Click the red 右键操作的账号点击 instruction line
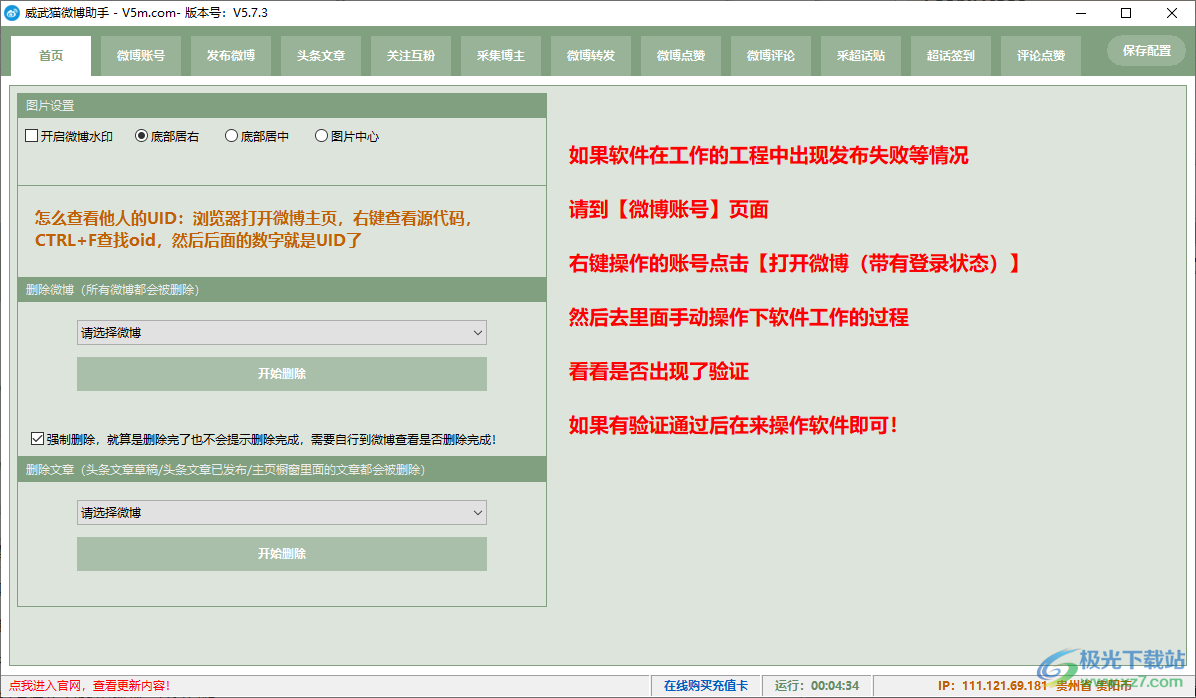This screenshot has width=1196, height=698. coord(795,264)
